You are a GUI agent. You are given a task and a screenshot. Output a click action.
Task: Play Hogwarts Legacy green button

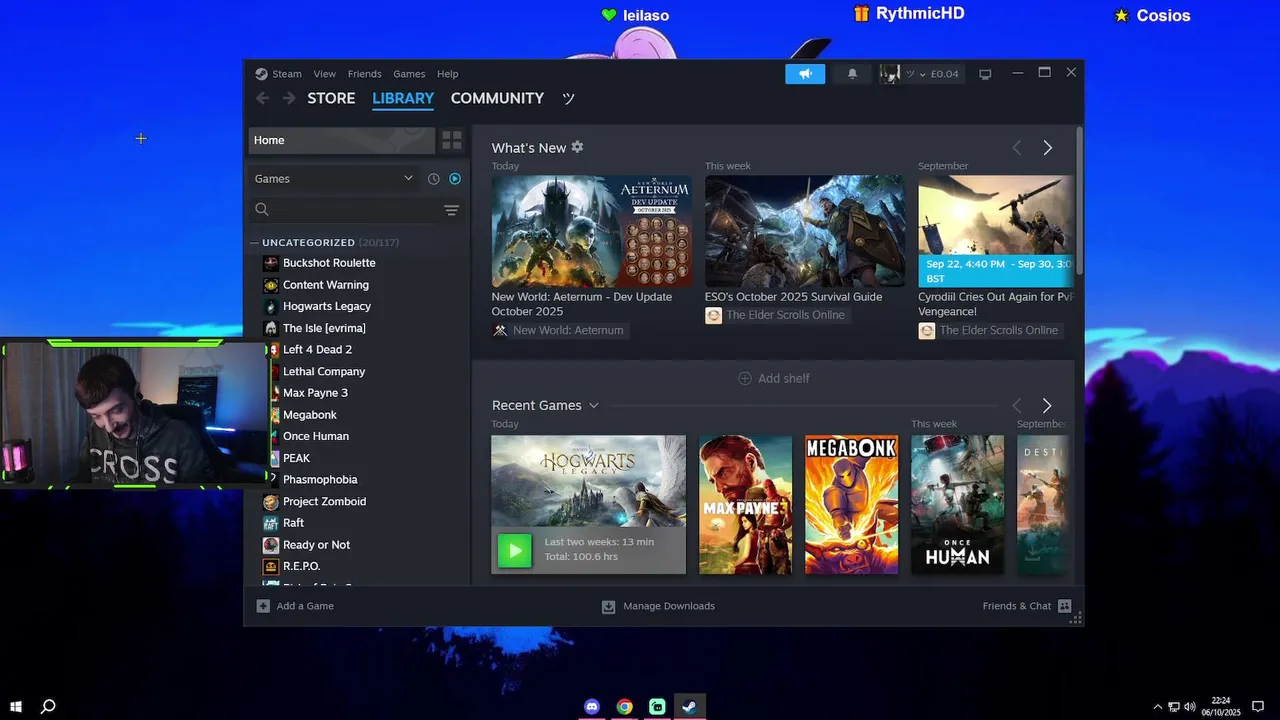(515, 550)
